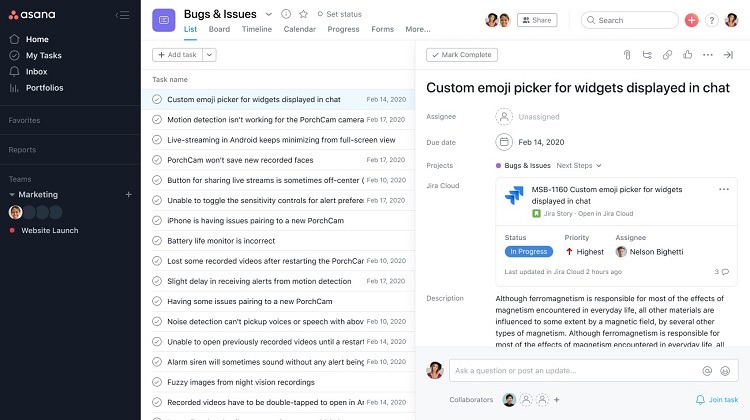Click the Asana logo
This screenshot has width=750, height=420.
pyautogui.click(x=32, y=15)
